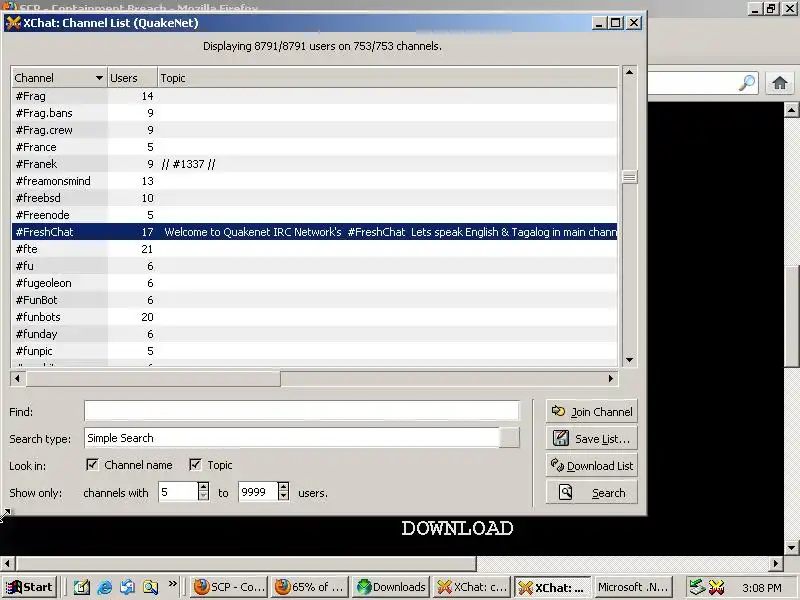The image size is (800, 600).
Task: Click the Outlook Express quick launch icon
Action: [x=128, y=587]
